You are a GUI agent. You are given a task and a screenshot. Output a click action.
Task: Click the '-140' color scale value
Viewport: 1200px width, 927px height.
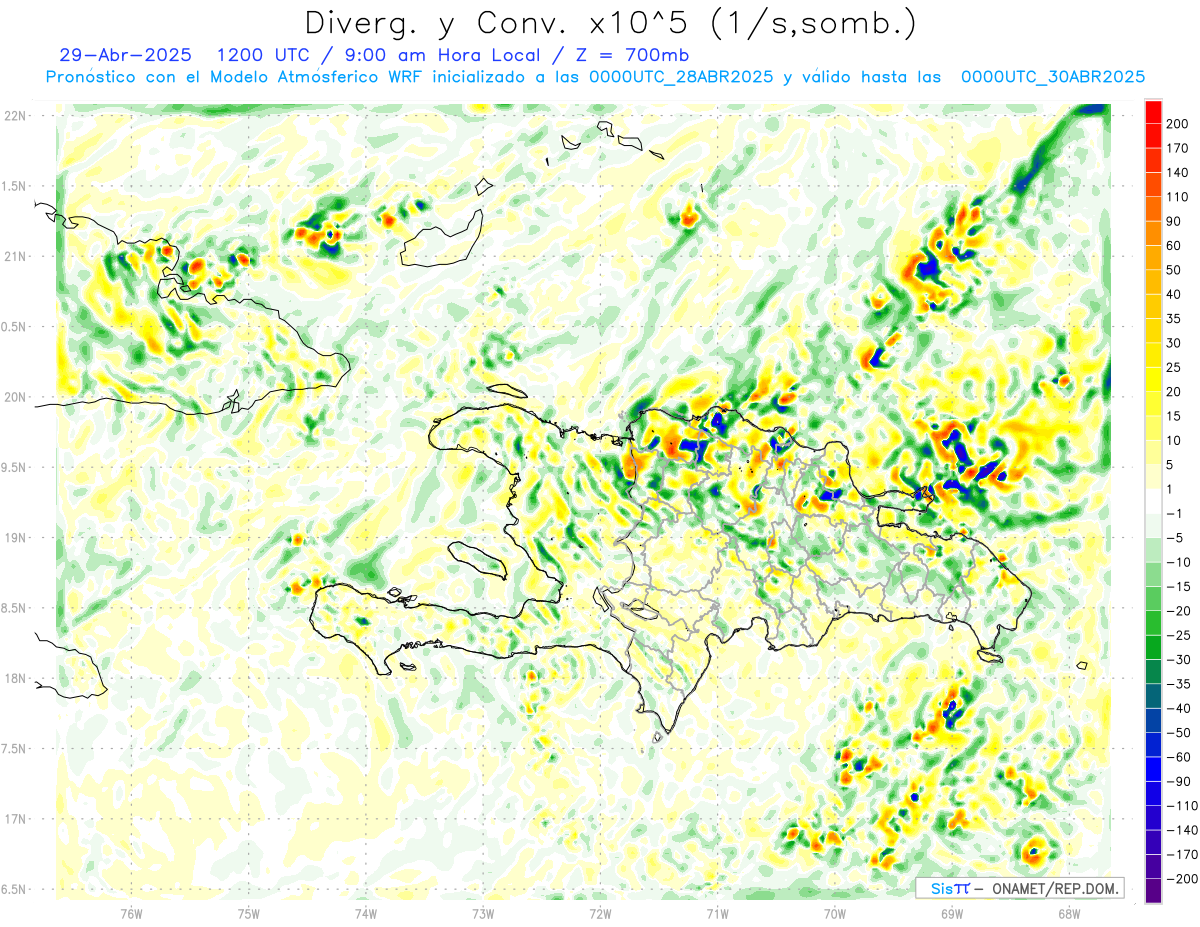(1184, 830)
